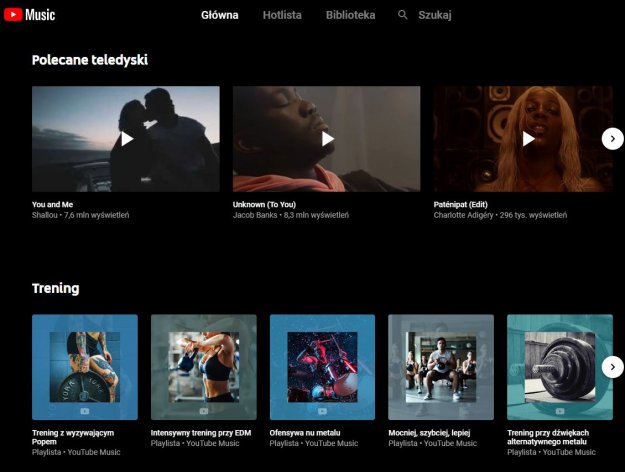Viewport: 625px width, 472px height.
Task: Click the video badge on Popem playlist cover
Action: [85, 411]
